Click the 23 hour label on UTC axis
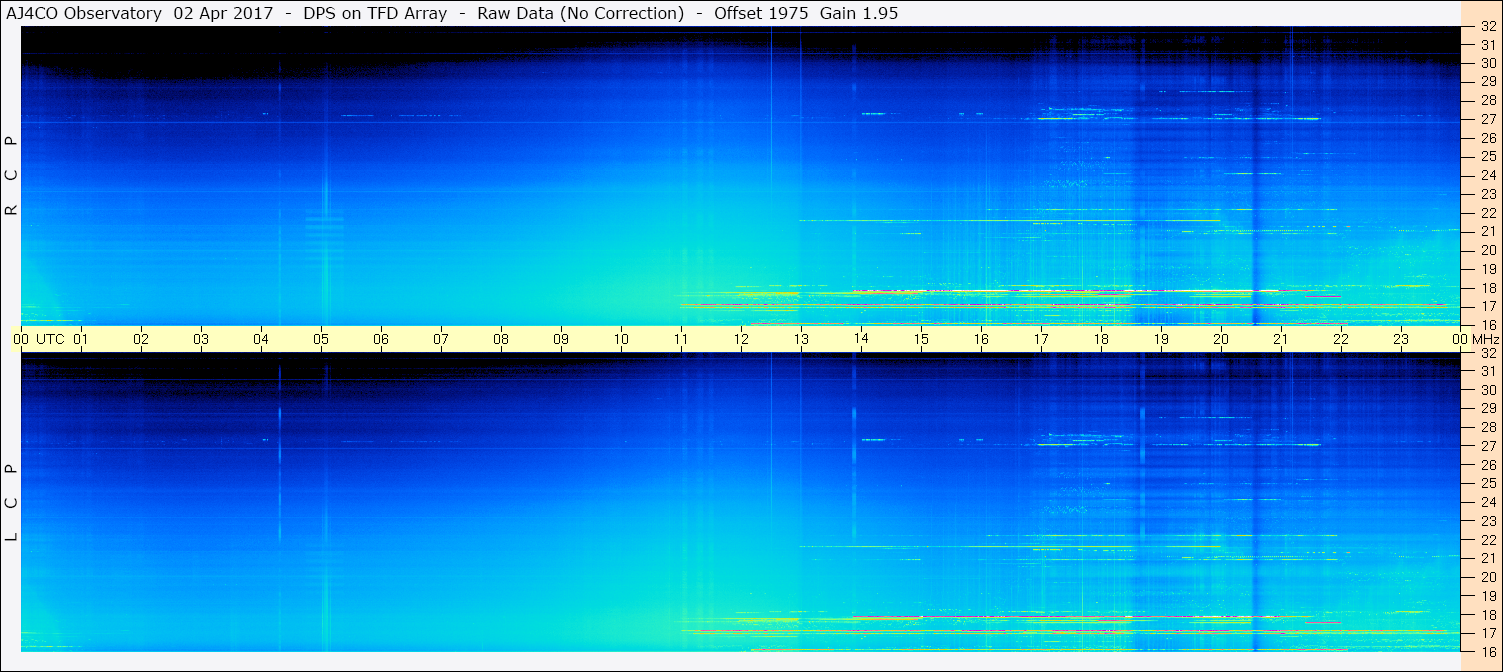The image size is (1503, 672). click(1400, 339)
